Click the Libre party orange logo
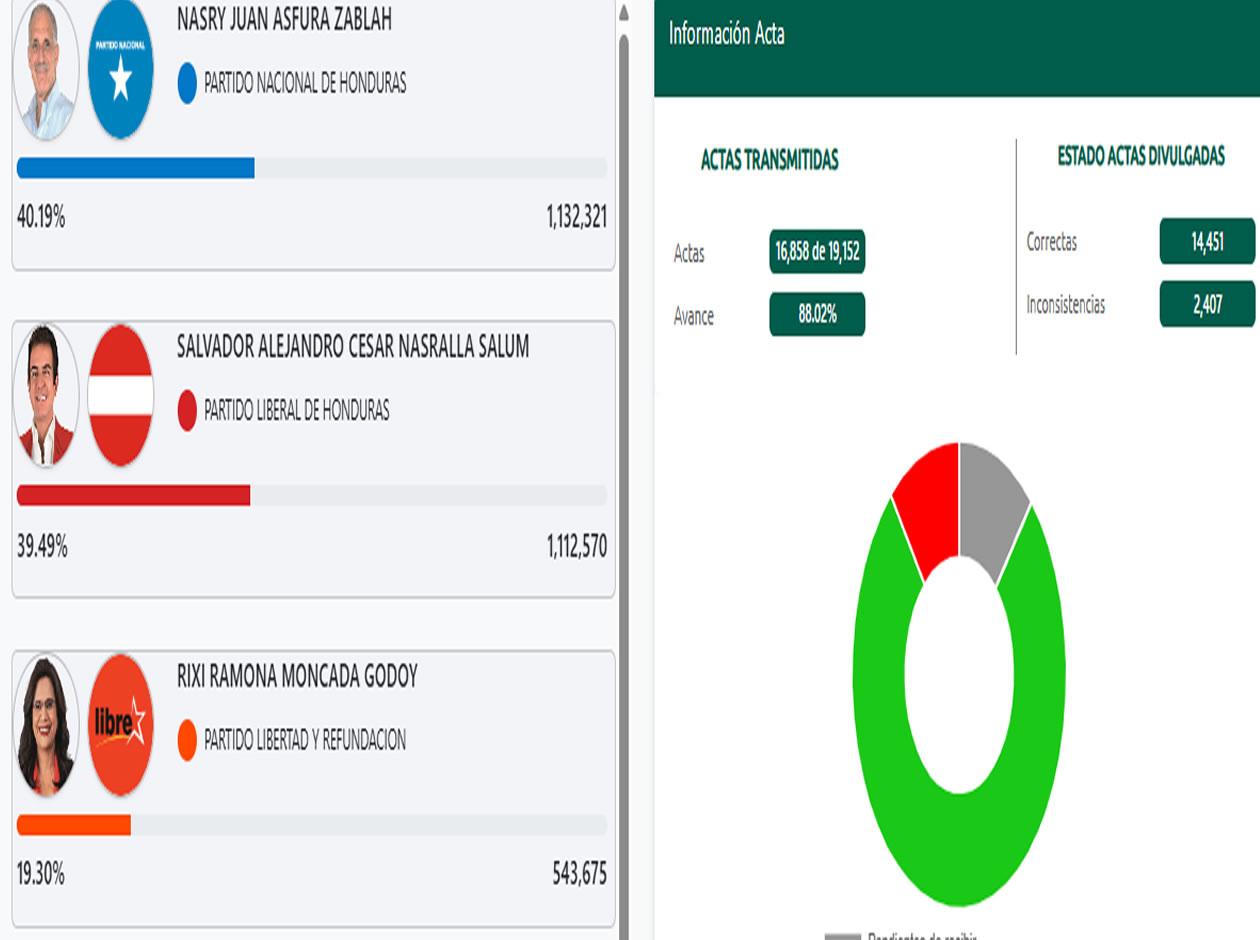 120,725
